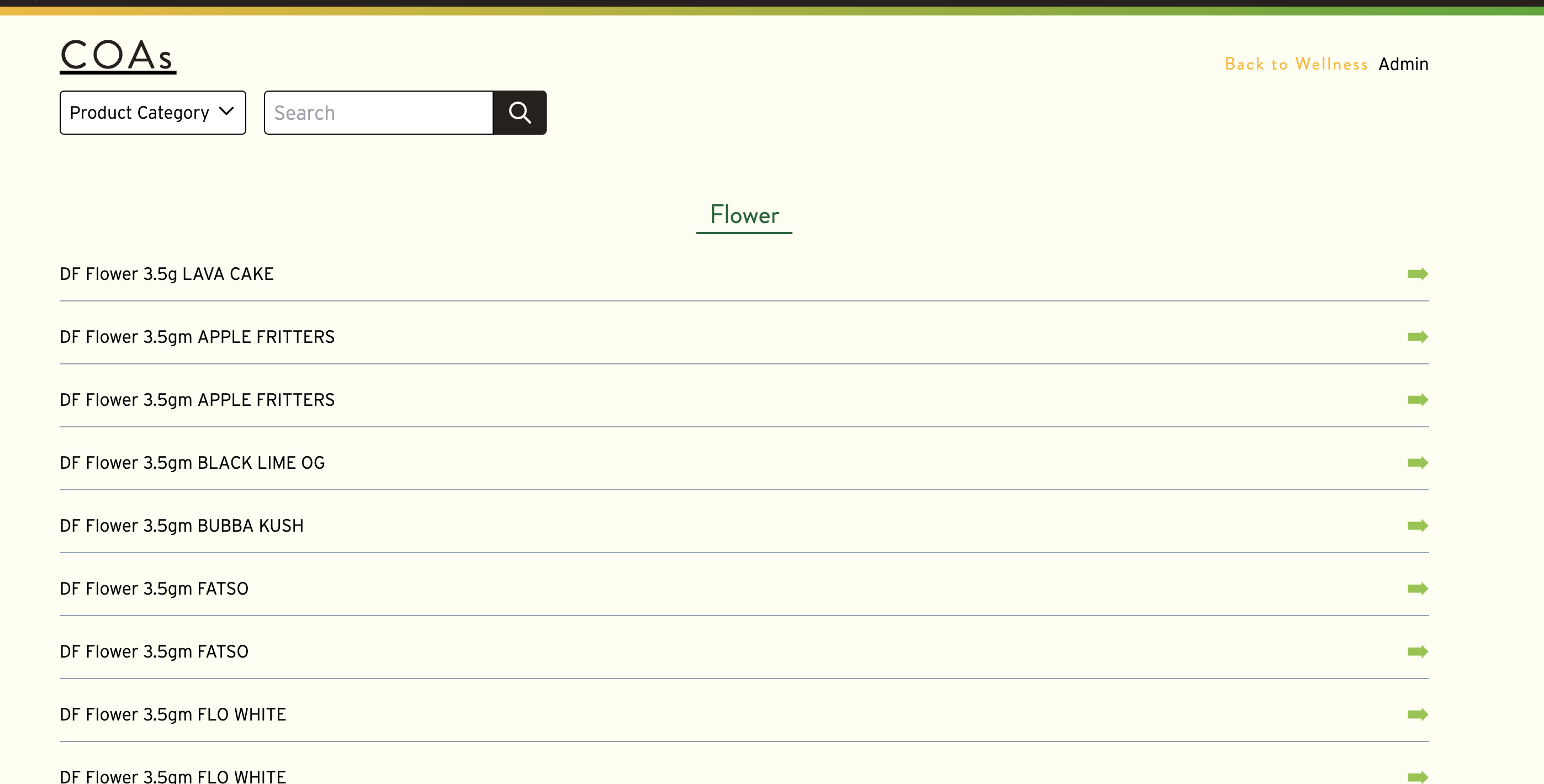Select the Flower category heading
Screen dimensions: 1544x784
point(744,214)
